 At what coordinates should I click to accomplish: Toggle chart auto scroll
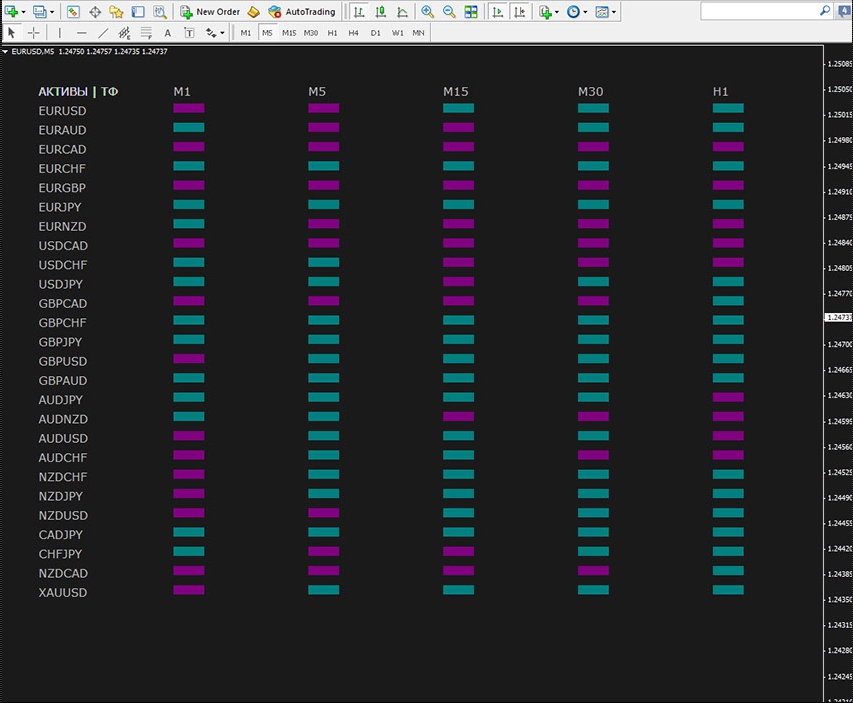[x=497, y=12]
